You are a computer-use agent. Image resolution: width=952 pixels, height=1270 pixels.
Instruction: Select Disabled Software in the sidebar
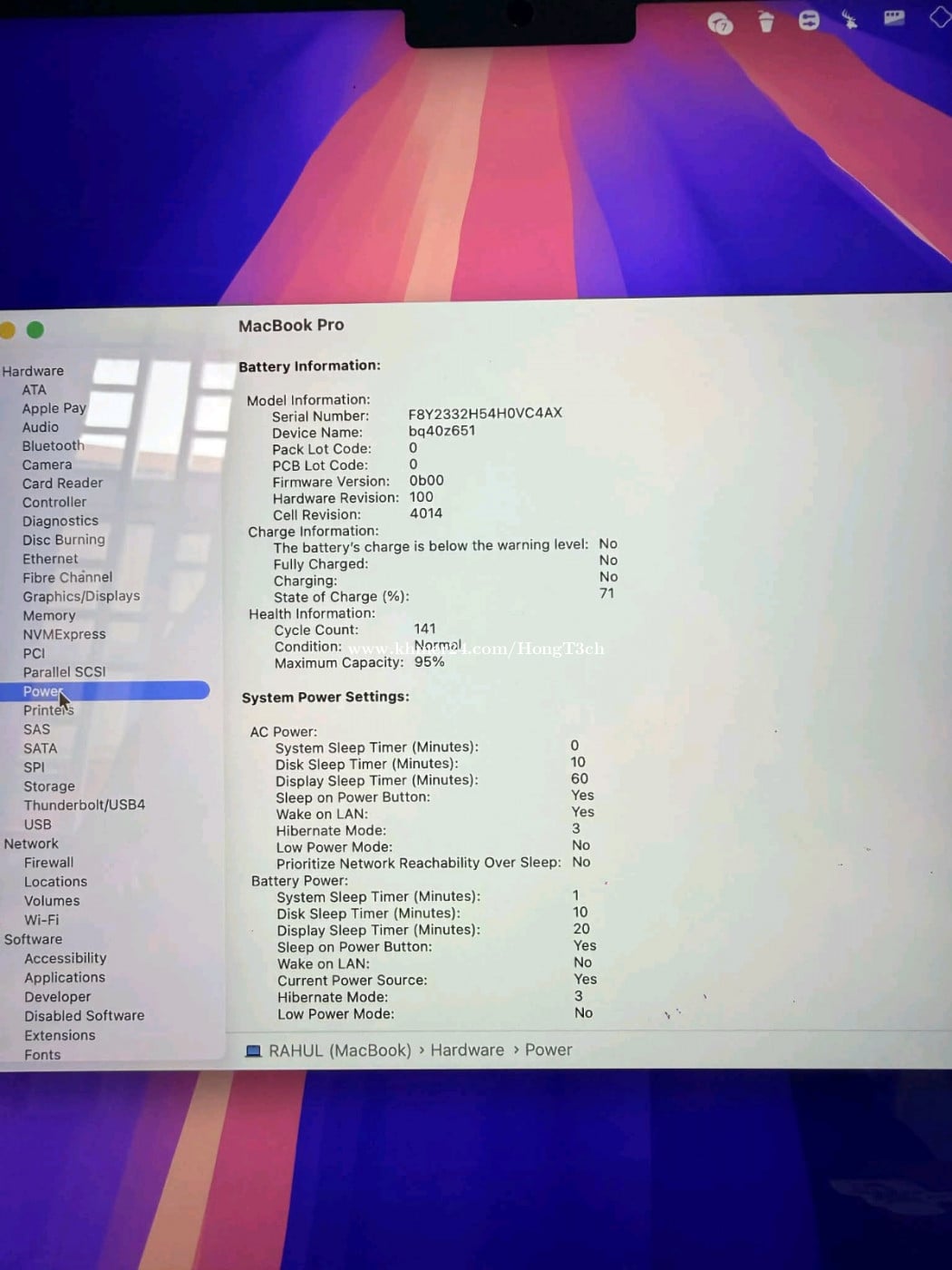pyautogui.click(x=84, y=1016)
